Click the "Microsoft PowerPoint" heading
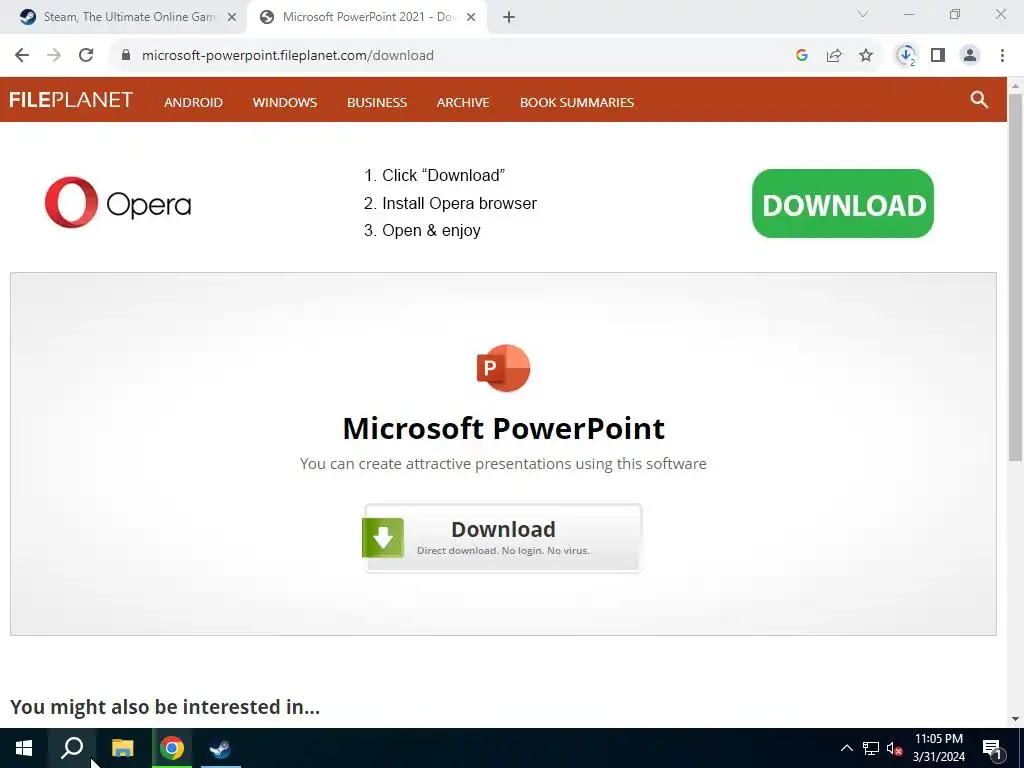 click(x=504, y=428)
